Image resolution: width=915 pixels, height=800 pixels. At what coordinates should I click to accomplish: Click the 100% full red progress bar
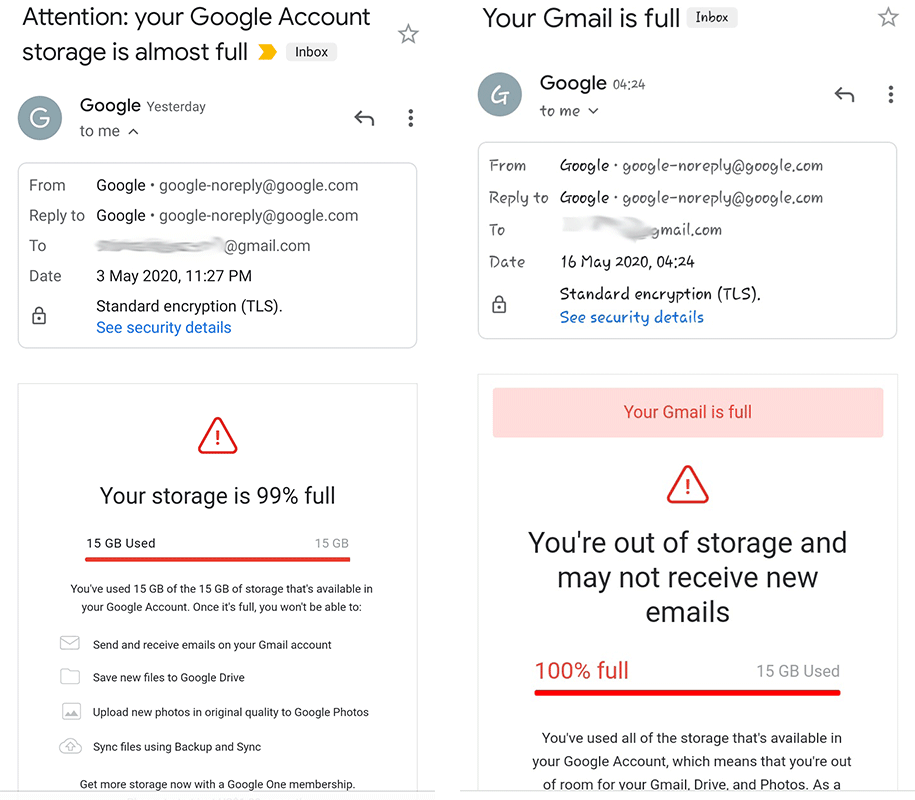[687, 693]
